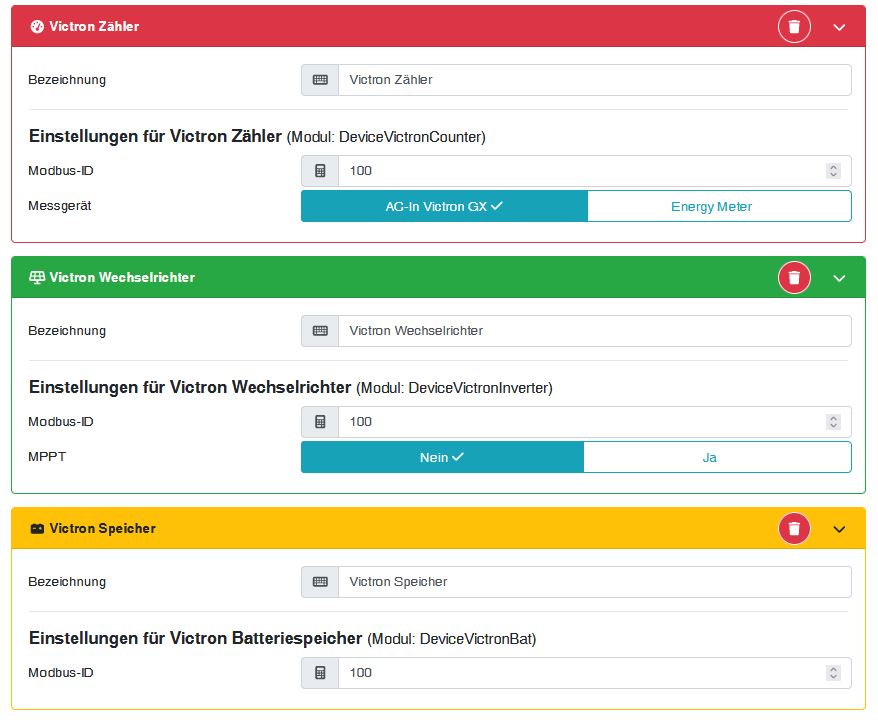Screen dimensions: 878x723
Task: Click the yellow Victron Speicher header title
Action: [x=102, y=529]
